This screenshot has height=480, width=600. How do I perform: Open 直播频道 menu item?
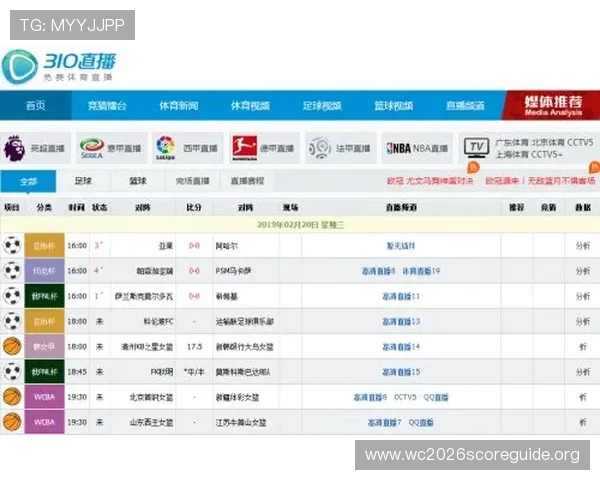tap(465, 106)
